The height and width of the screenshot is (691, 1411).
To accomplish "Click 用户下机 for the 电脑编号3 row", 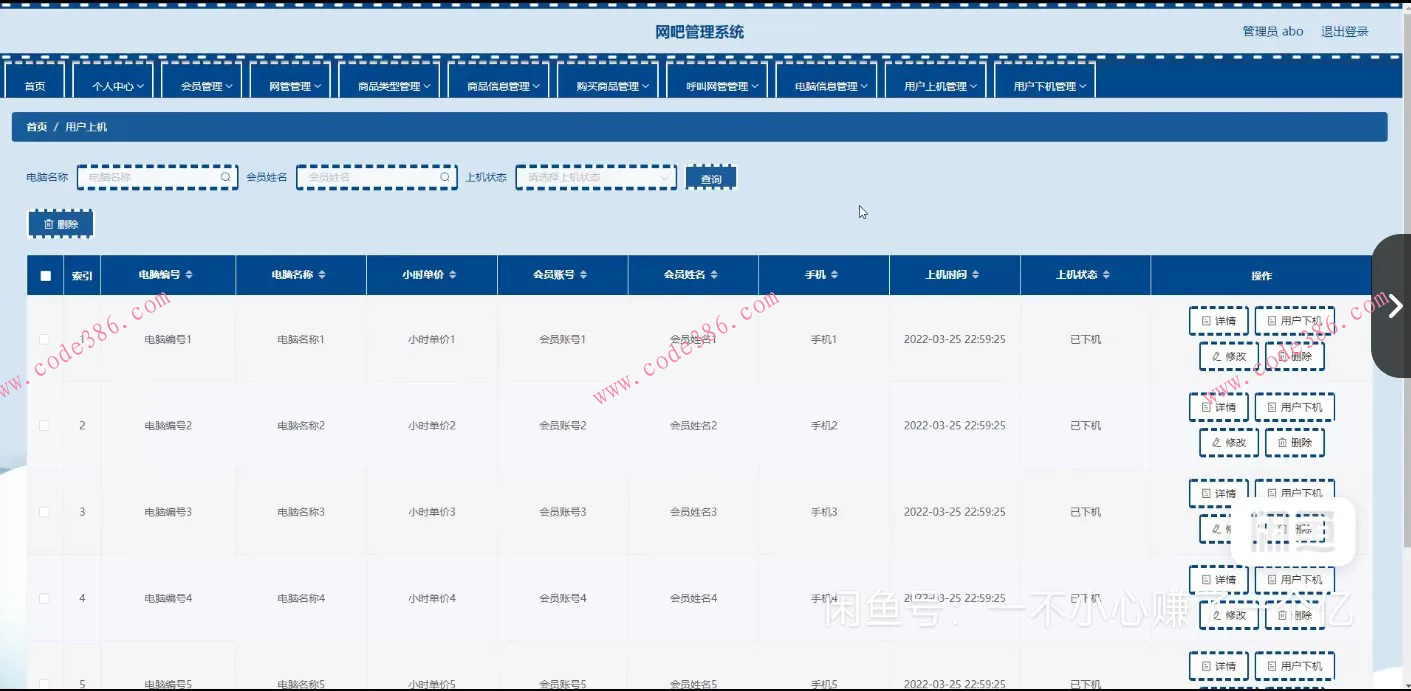I will point(1294,493).
